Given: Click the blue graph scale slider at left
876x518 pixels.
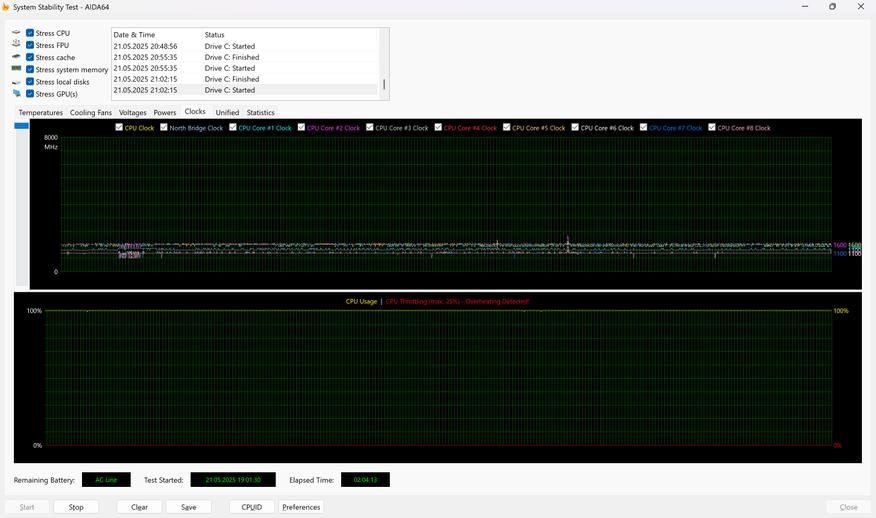Looking at the screenshot, I should pos(21,126).
